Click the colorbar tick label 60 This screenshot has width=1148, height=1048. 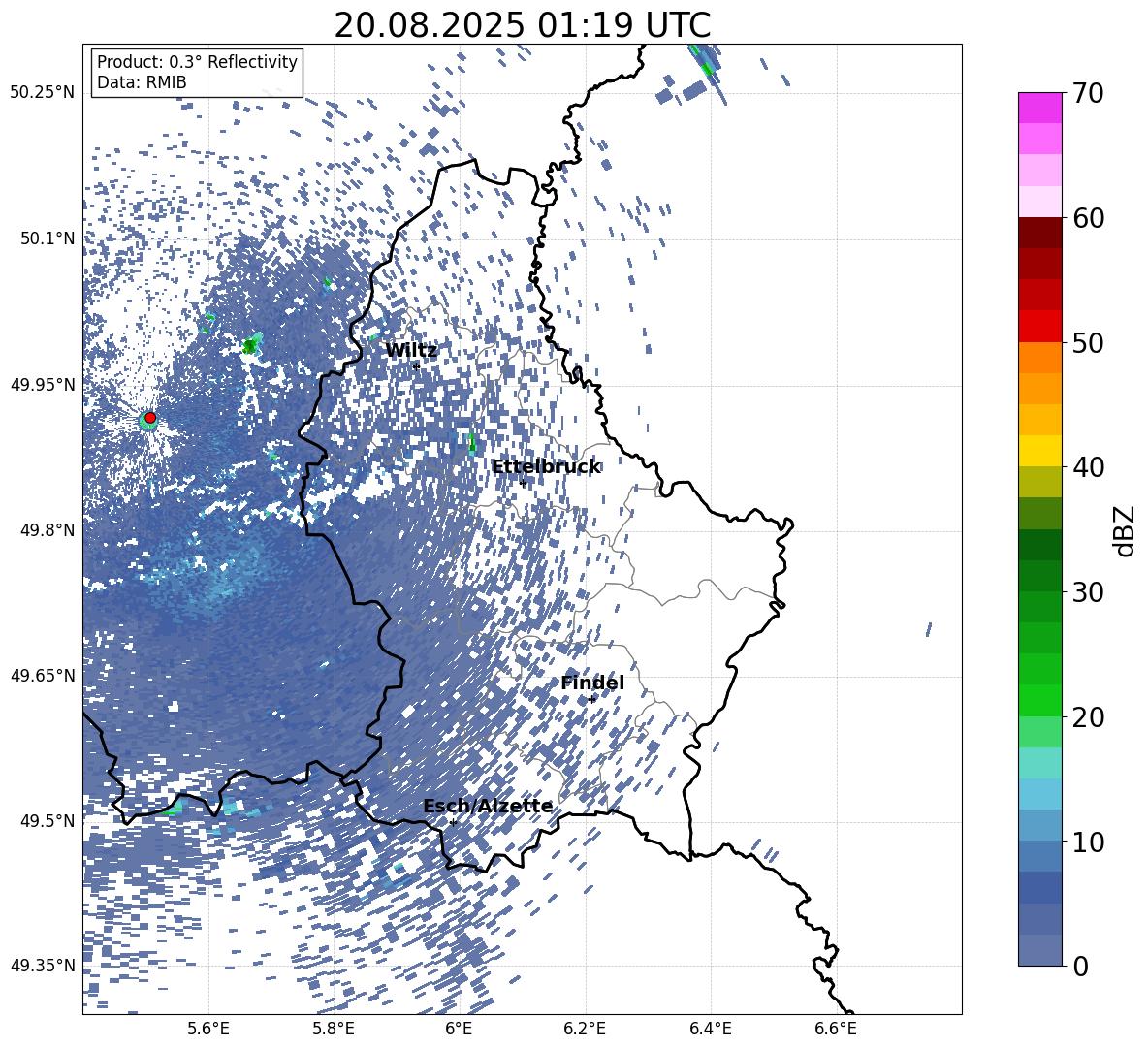[x=1088, y=218]
